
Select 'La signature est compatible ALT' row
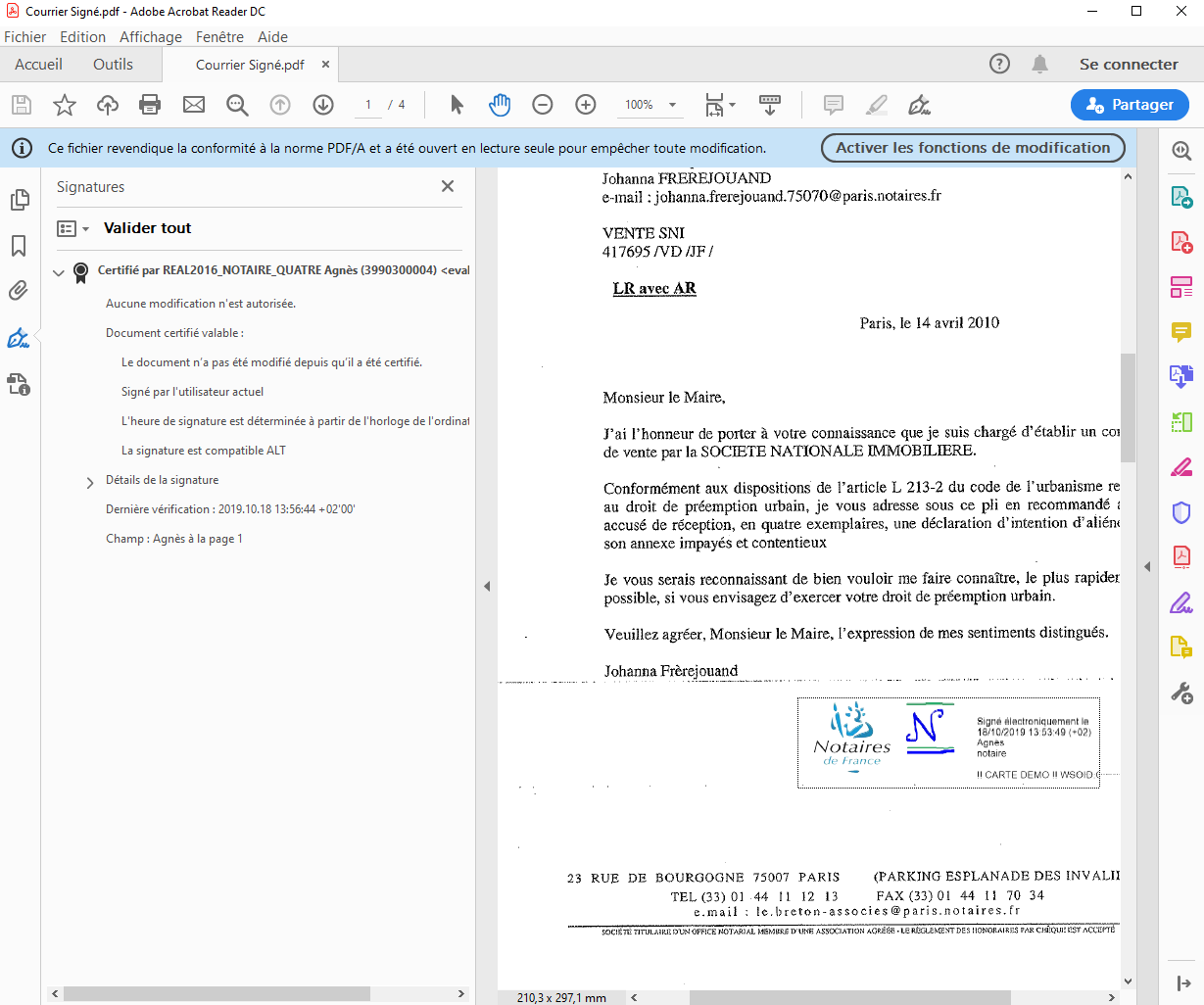tap(204, 451)
